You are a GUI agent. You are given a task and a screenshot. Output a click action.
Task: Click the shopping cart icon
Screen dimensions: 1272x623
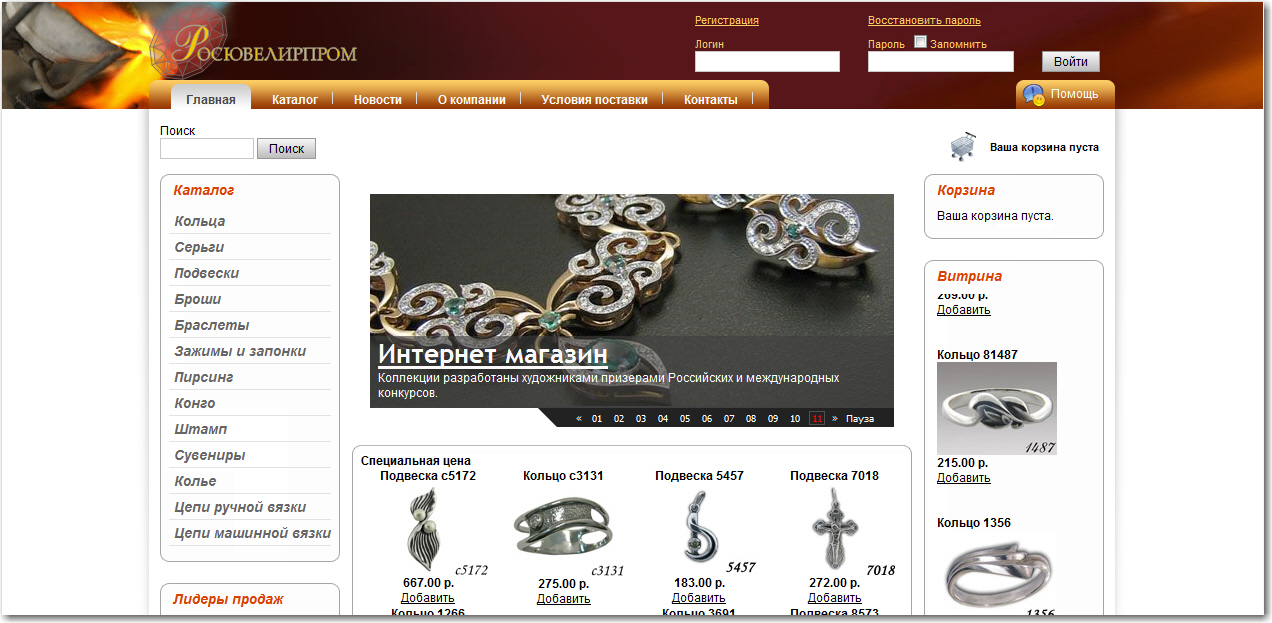coord(962,146)
